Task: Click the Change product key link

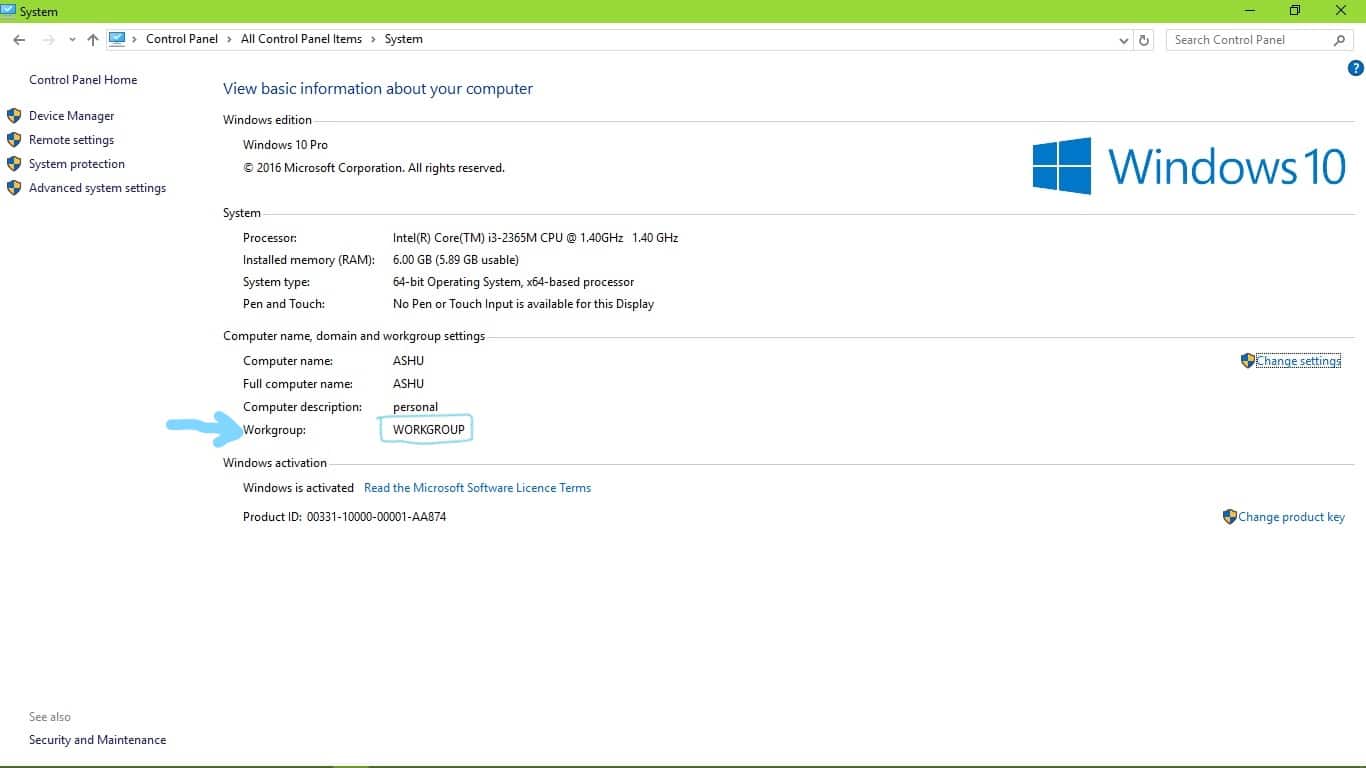Action: point(1291,517)
